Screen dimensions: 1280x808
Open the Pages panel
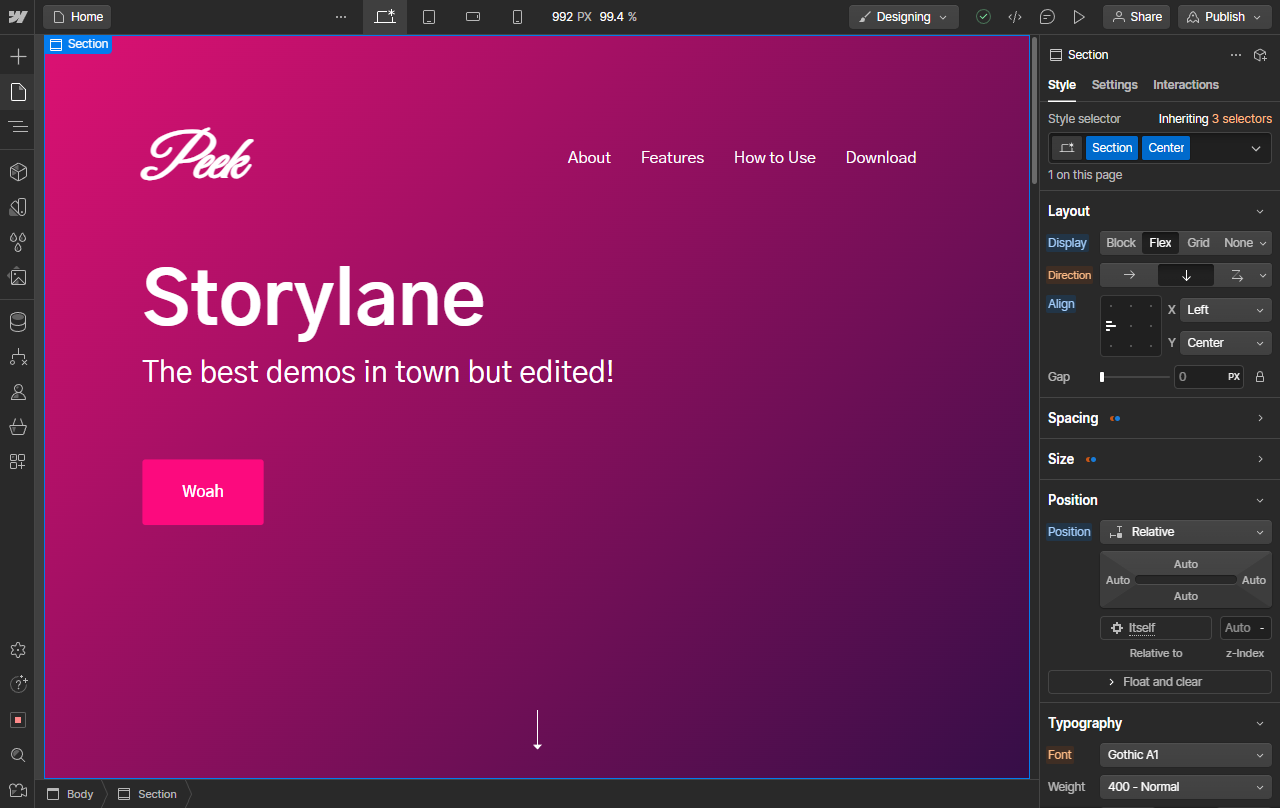pos(17,92)
